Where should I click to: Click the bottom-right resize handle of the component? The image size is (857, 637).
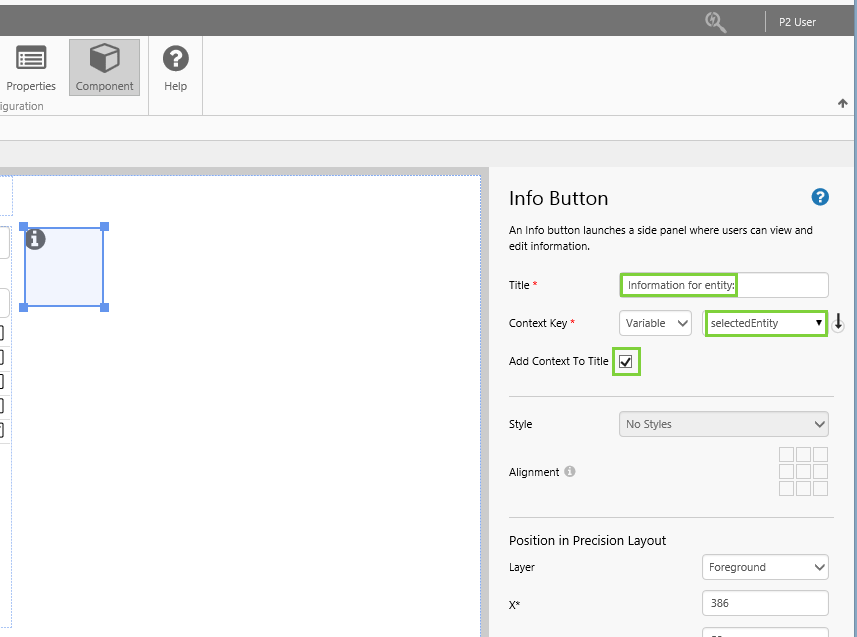pos(105,307)
